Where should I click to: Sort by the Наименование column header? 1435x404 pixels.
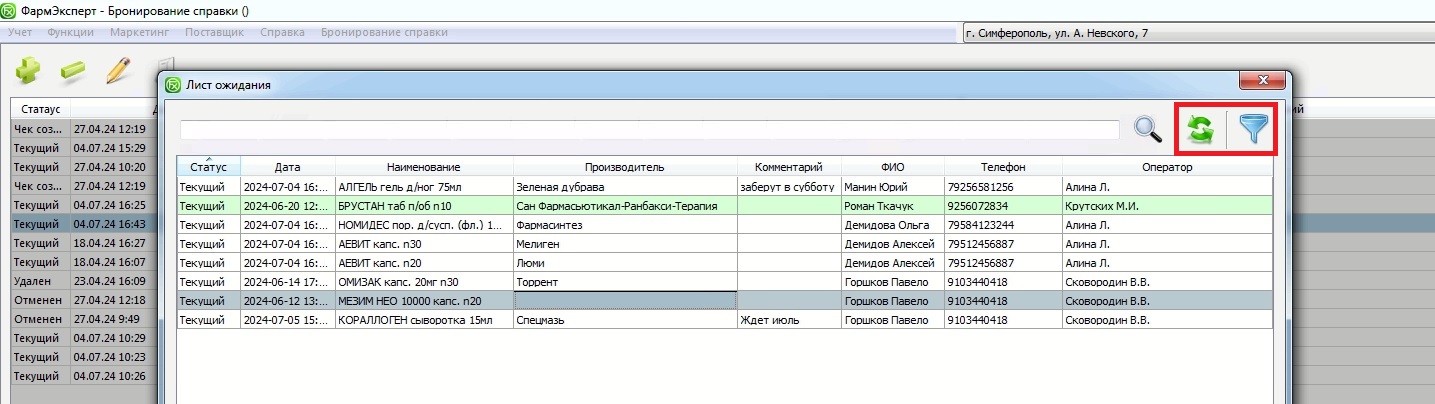pos(424,167)
